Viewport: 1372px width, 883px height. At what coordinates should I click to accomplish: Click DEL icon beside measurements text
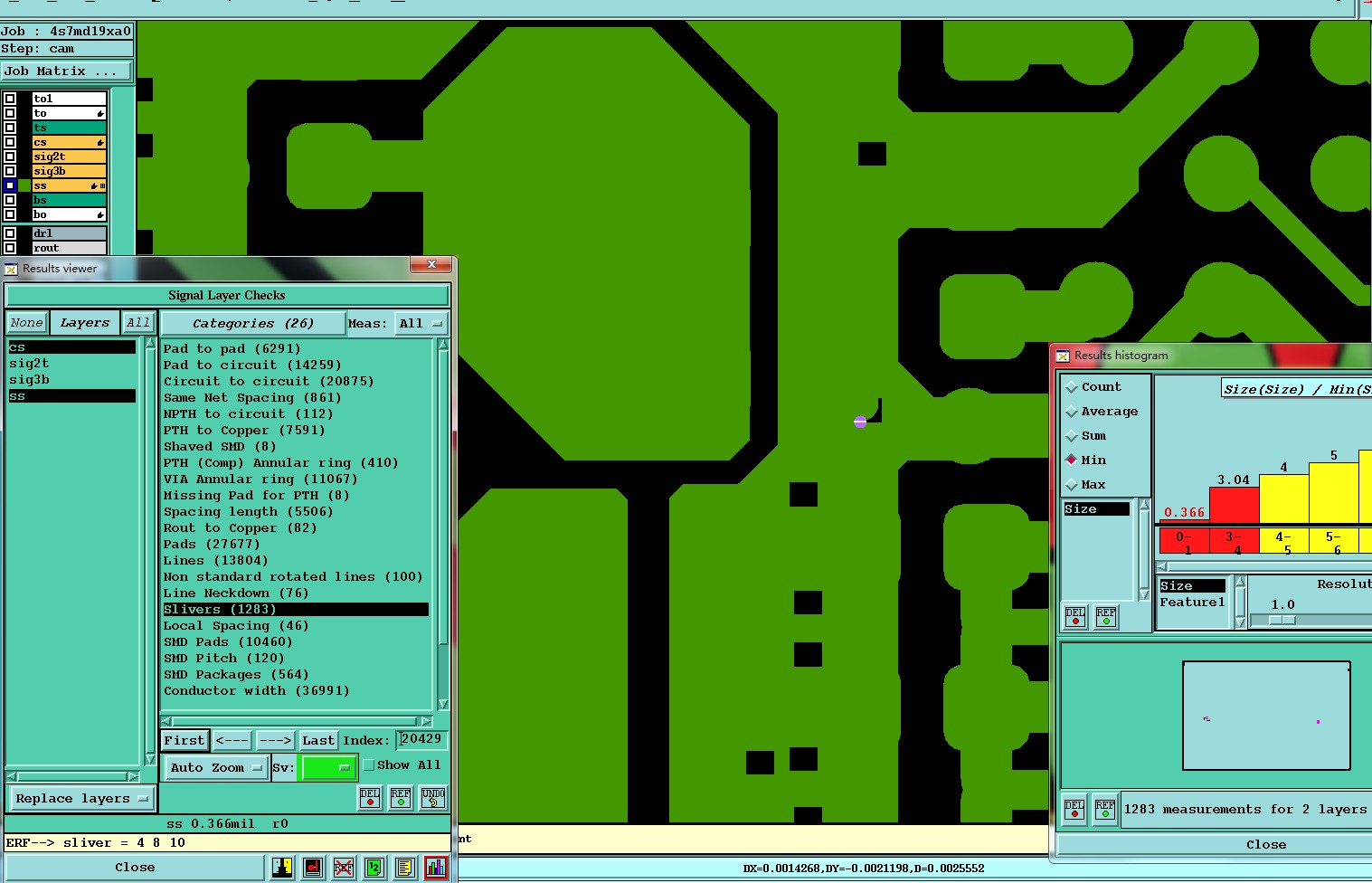point(1074,809)
